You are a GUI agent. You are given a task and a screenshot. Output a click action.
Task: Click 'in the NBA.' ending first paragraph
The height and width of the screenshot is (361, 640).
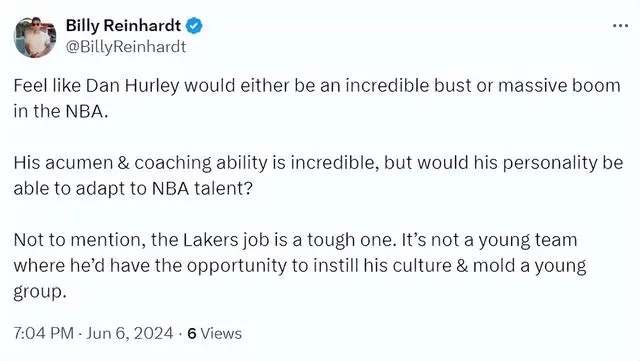[x=61, y=111]
